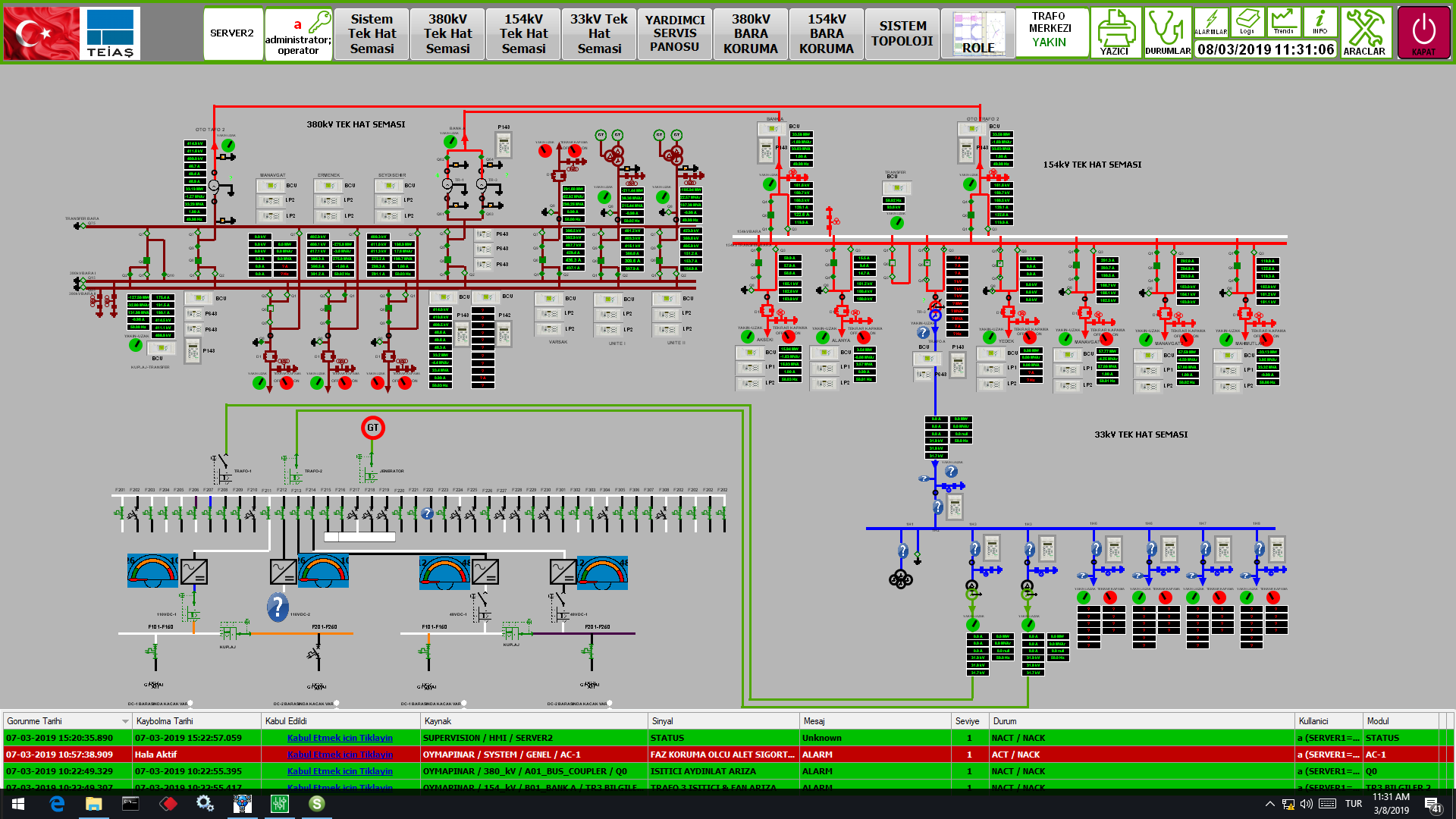Open the Logs book icon
This screenshot has height=819, width=1456.
coord(1247,23)
